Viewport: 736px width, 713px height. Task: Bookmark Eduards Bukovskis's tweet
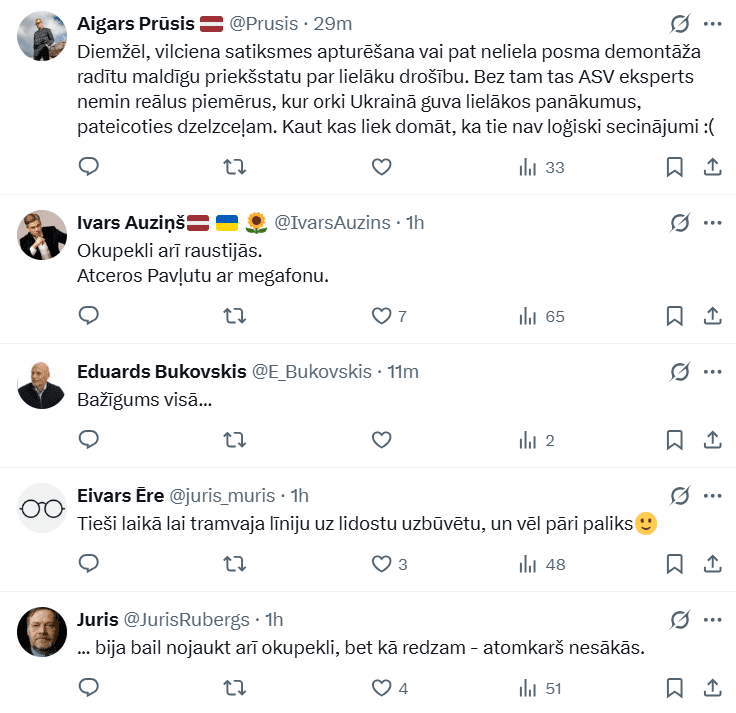(x=675, y=440)
